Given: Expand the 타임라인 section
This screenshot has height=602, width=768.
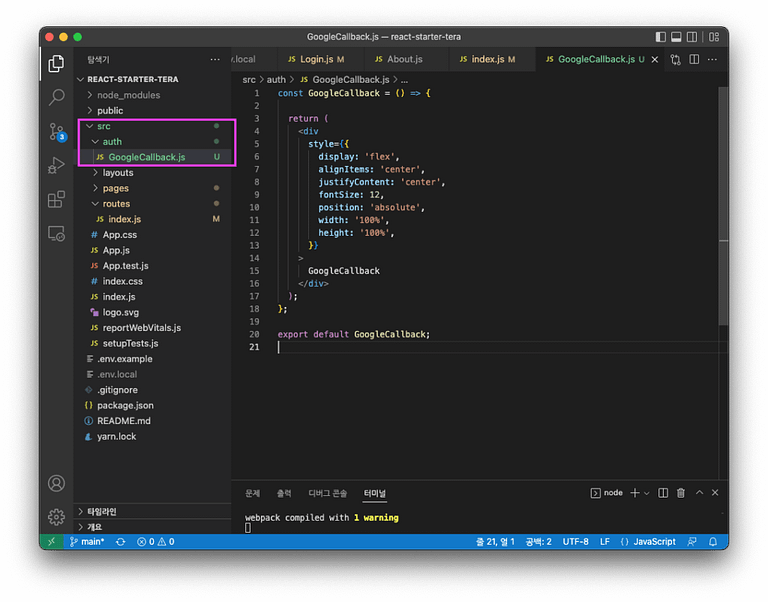Looking at the screenshot, I should (x=102, y=511).
